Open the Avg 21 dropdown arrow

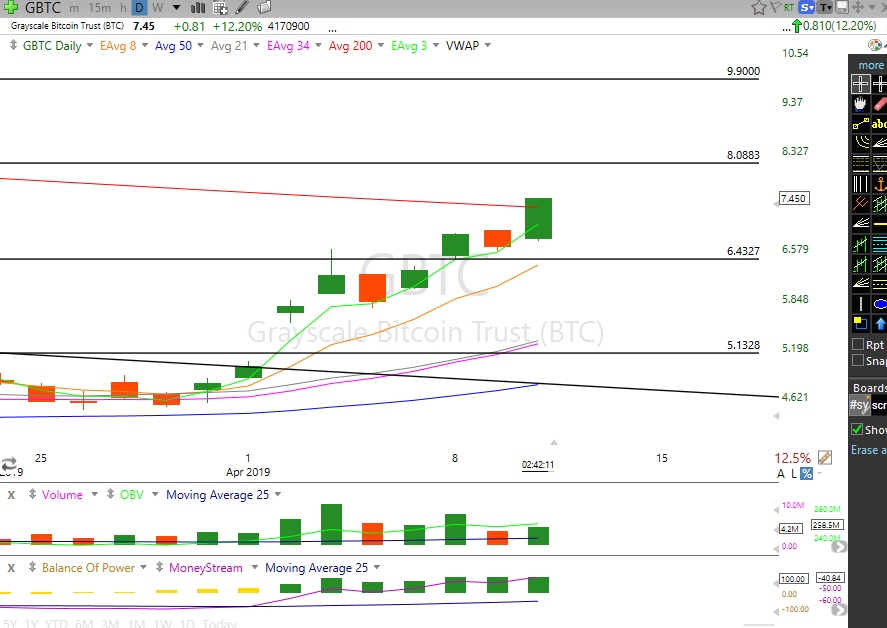pos(256,45)
